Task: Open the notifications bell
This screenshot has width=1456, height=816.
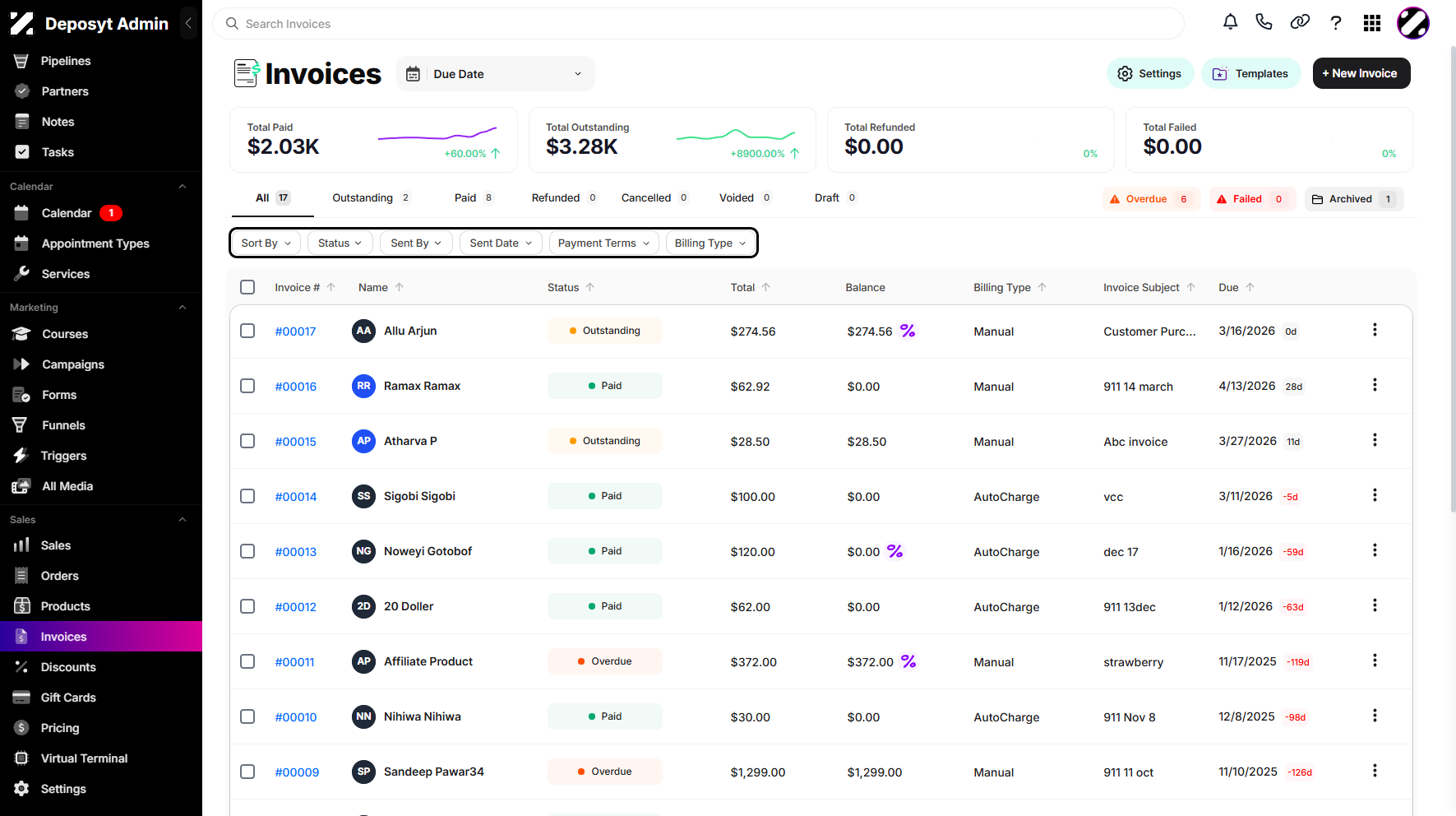Action: (x=1230, y=23)
